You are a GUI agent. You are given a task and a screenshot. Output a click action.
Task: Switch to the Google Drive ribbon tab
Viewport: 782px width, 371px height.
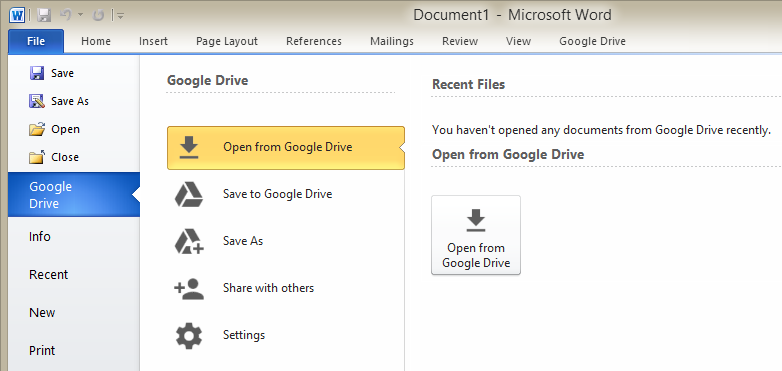click(592, 41)
